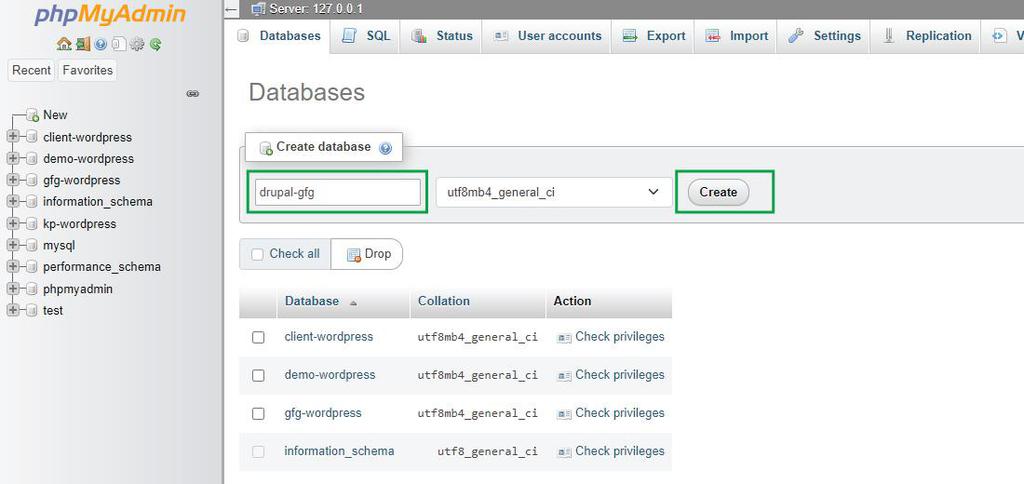
Task: Click the database name input field
Action: click(335, 192)
